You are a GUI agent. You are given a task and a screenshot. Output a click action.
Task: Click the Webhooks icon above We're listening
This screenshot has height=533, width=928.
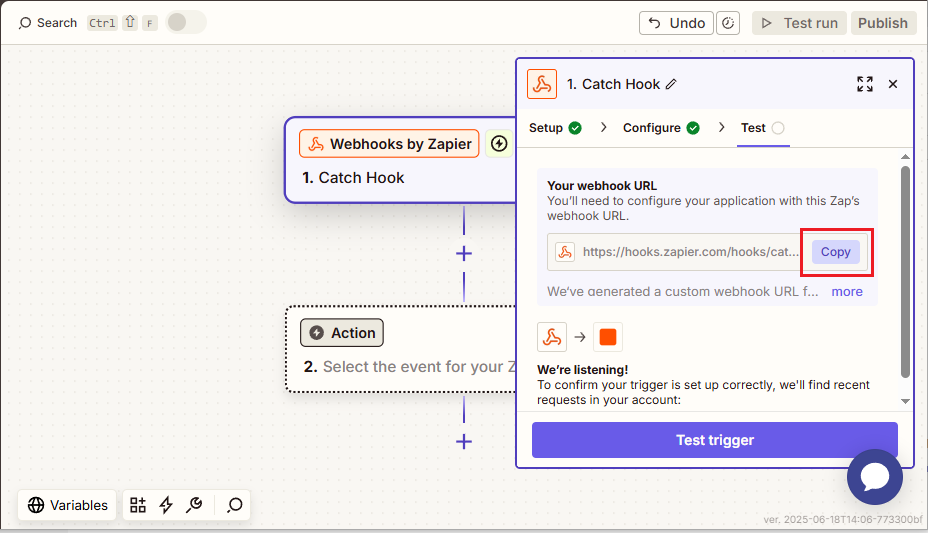pyautogui.click(x=552, y=337)
